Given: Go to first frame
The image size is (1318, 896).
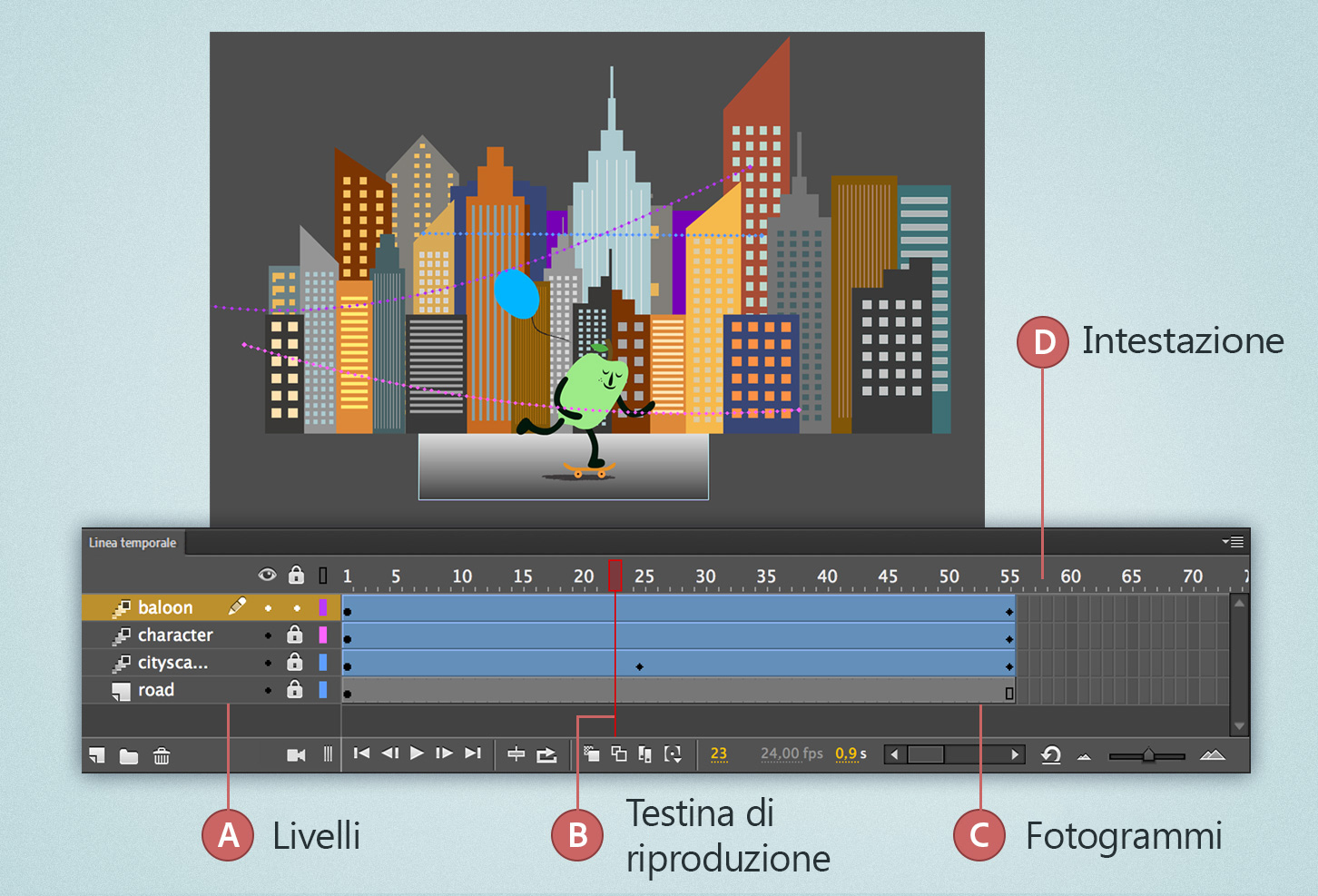Looking at the screenshot, I should tap(361, 753).
